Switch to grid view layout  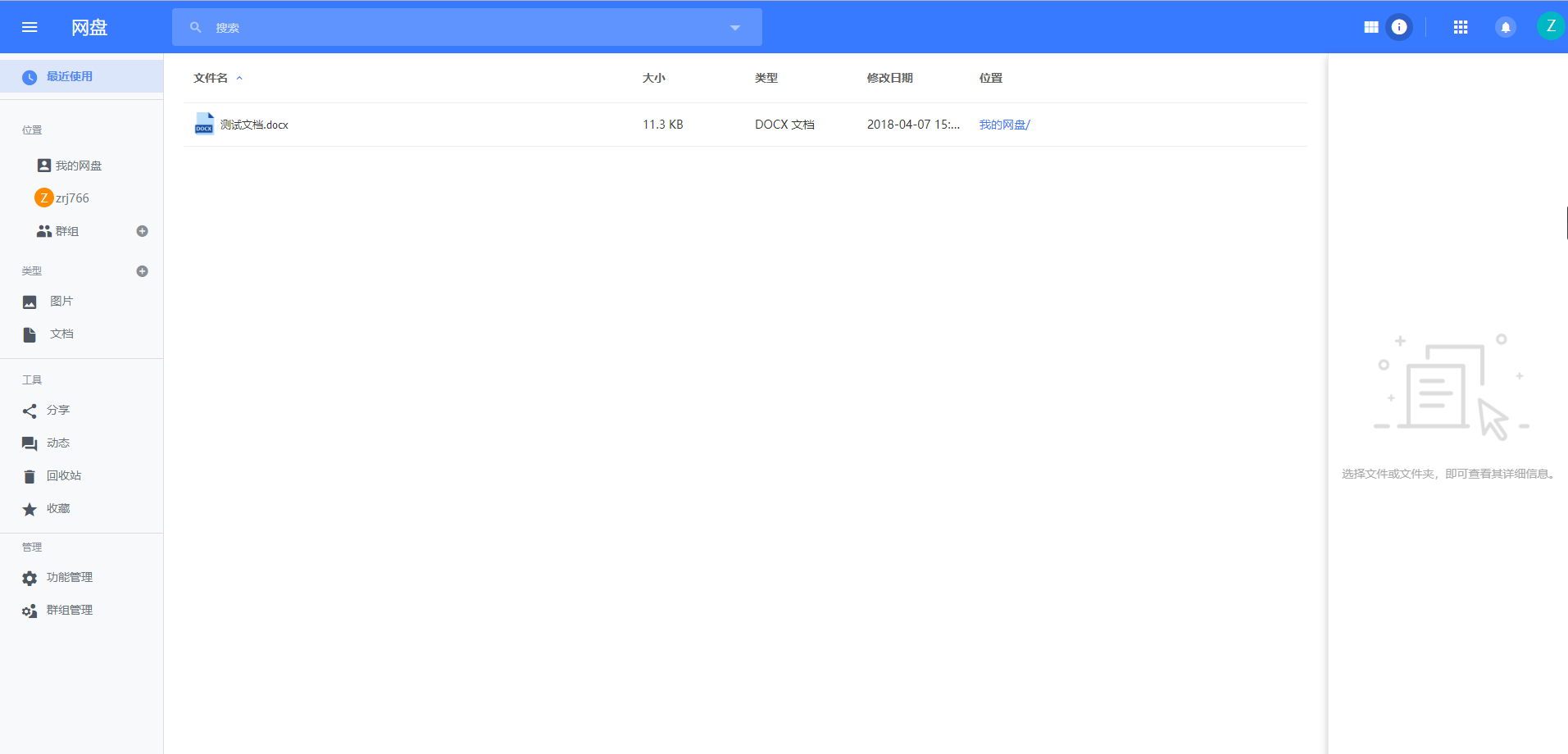(x=1370, y=27)
